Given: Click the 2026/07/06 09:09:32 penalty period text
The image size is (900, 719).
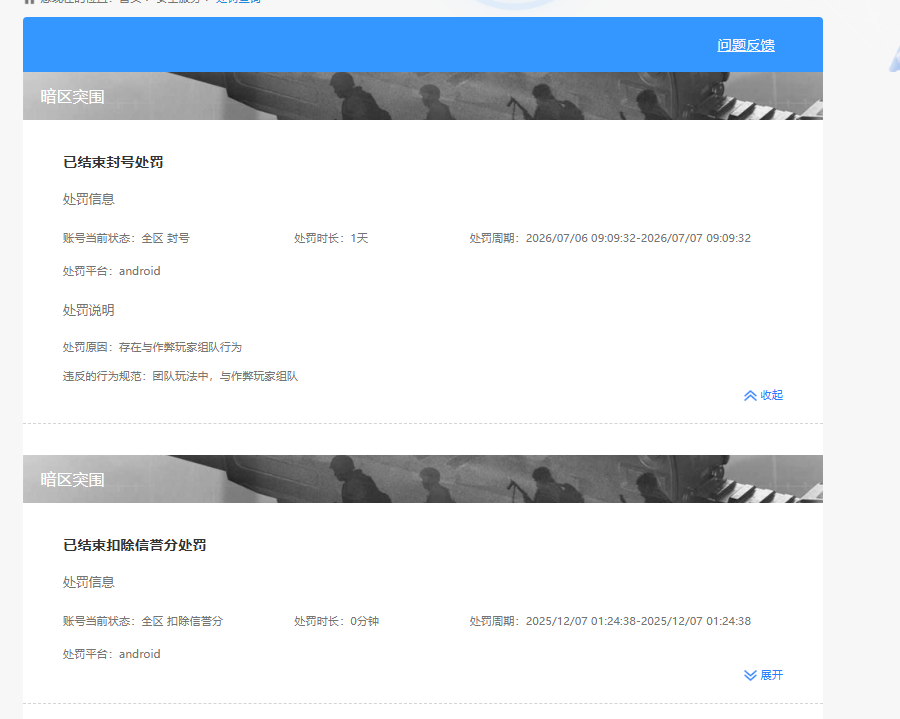Looking at the screenshot, I should [x=610, y=238].
